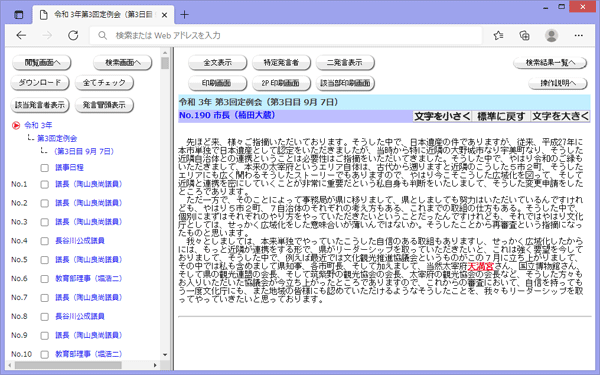This screenshot has height=375, width=600.
Task: Reset text size with 標準に戻す
Action: coord(501,116)
